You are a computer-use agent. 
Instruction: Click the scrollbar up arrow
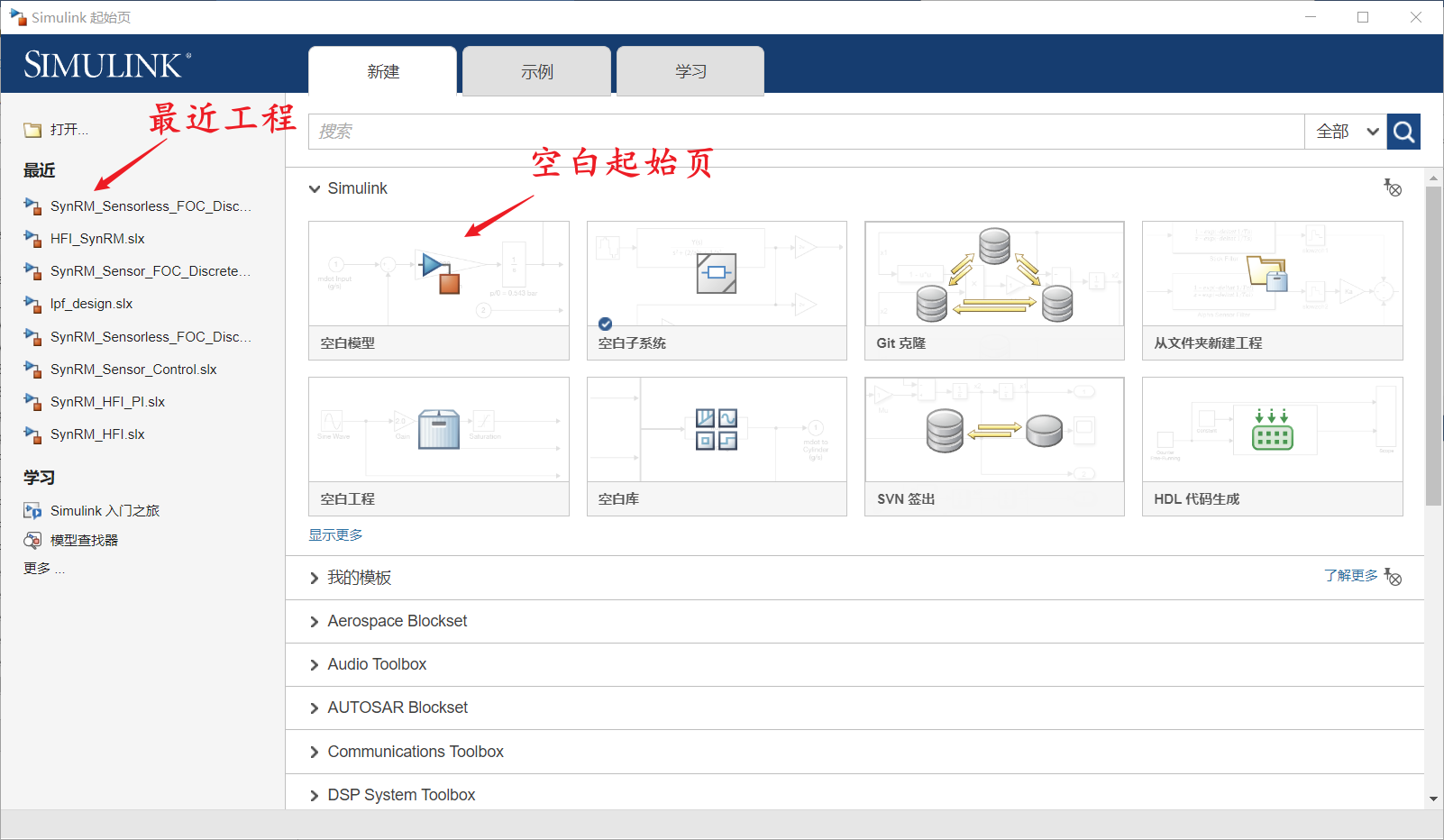[1433, 178]
